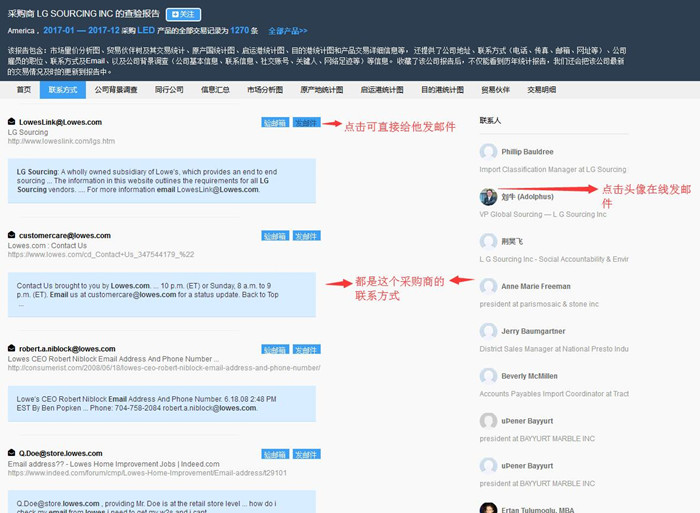Click 刘牛 (Adolphus) profile photo
Viewport: 700px width, 513px height.
488,196
